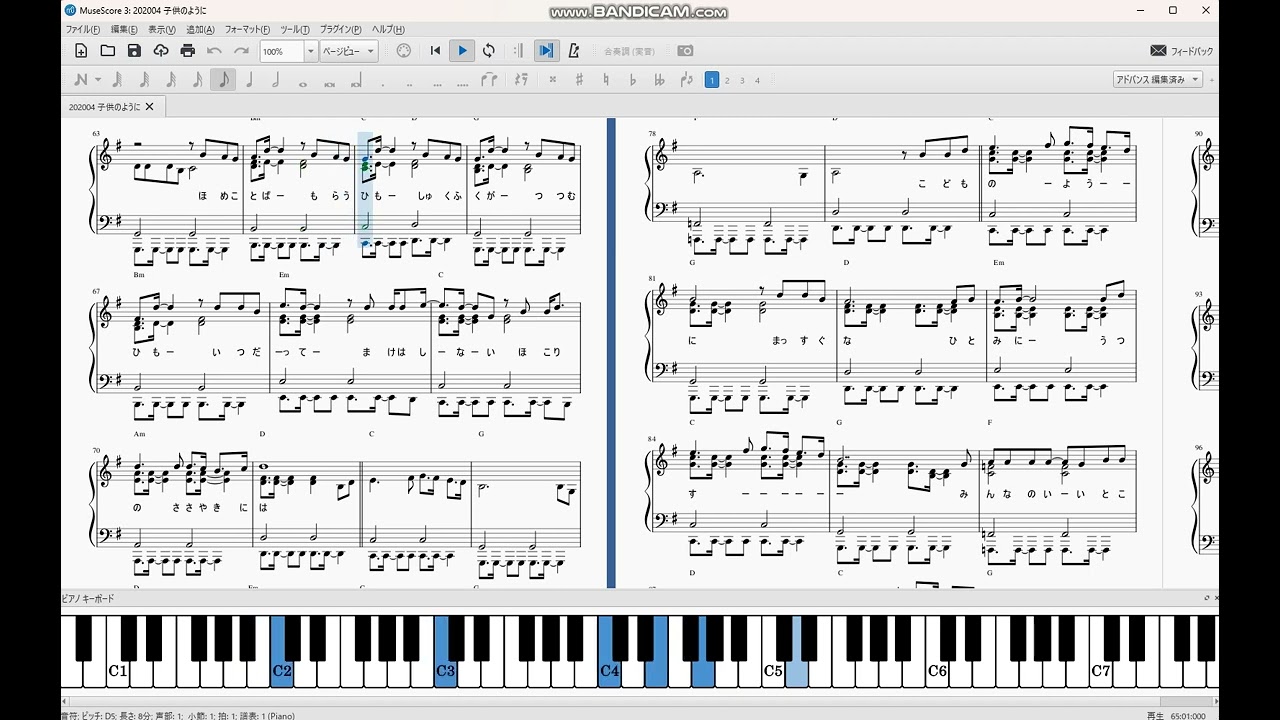Open the 追加(A) menu
1280x720 pixels.
[x=200, y=30]
